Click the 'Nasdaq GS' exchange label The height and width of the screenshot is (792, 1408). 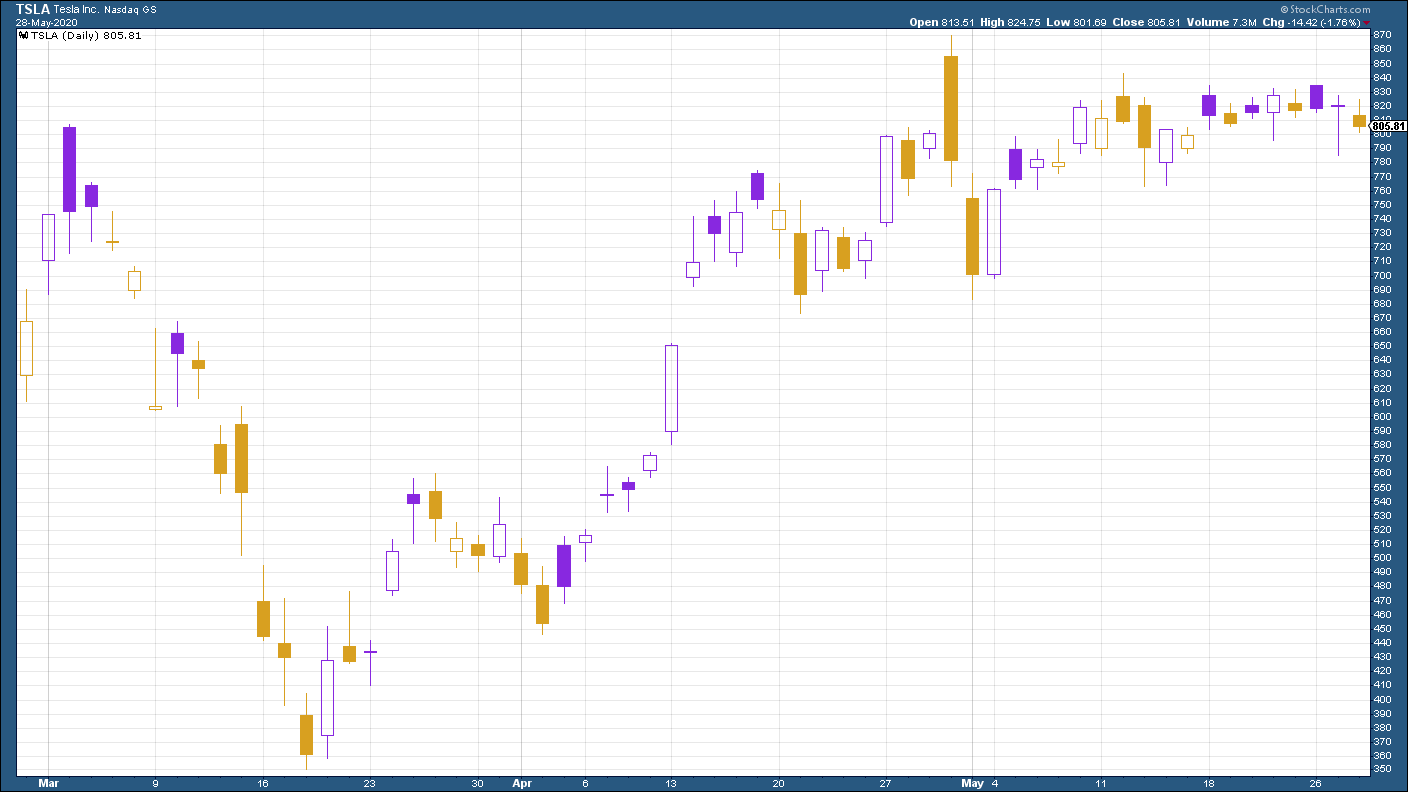[132, 8]
